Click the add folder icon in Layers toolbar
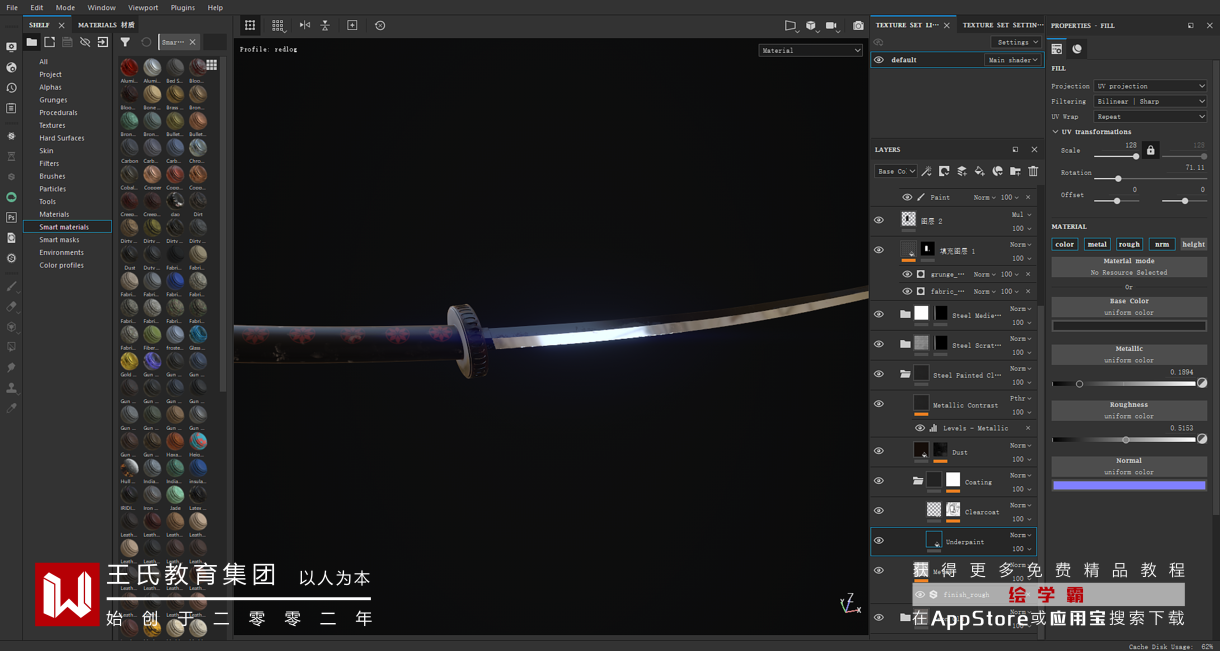The image size is (1220, 651). (x=1015, y=171)
